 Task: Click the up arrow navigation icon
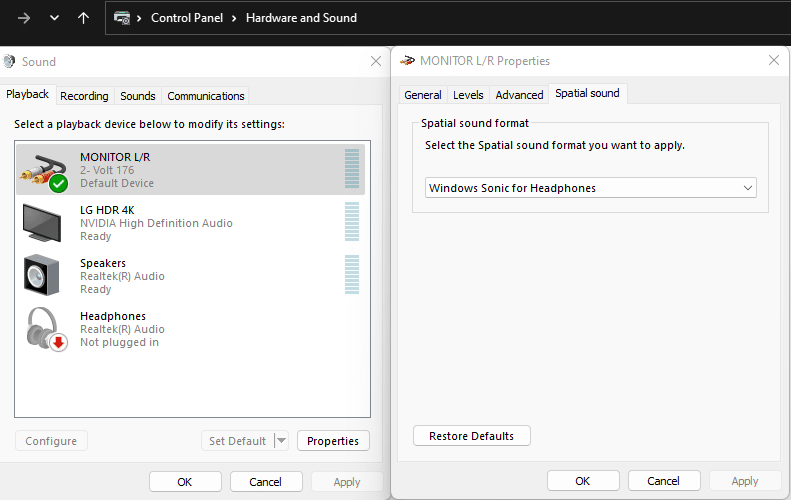pos(84,18)
